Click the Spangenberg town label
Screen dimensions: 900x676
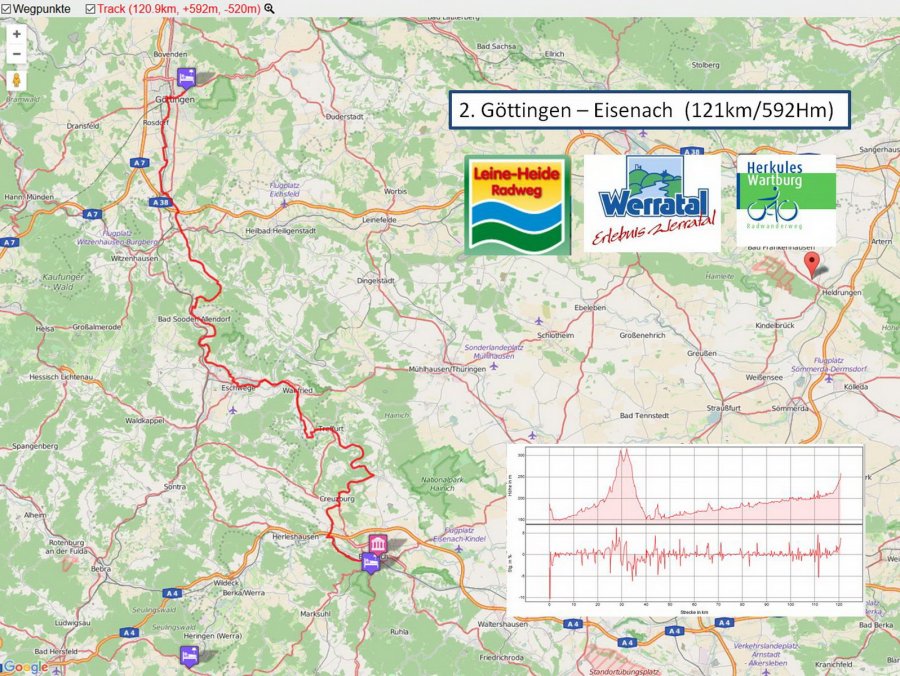click(35, 446)
